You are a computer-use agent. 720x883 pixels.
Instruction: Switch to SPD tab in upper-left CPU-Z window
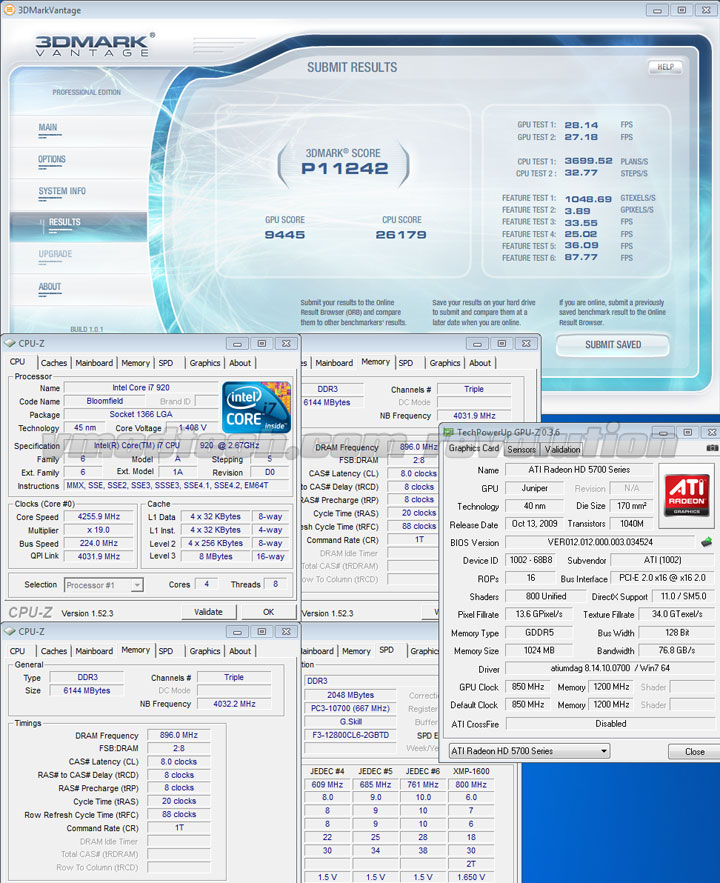166,363
